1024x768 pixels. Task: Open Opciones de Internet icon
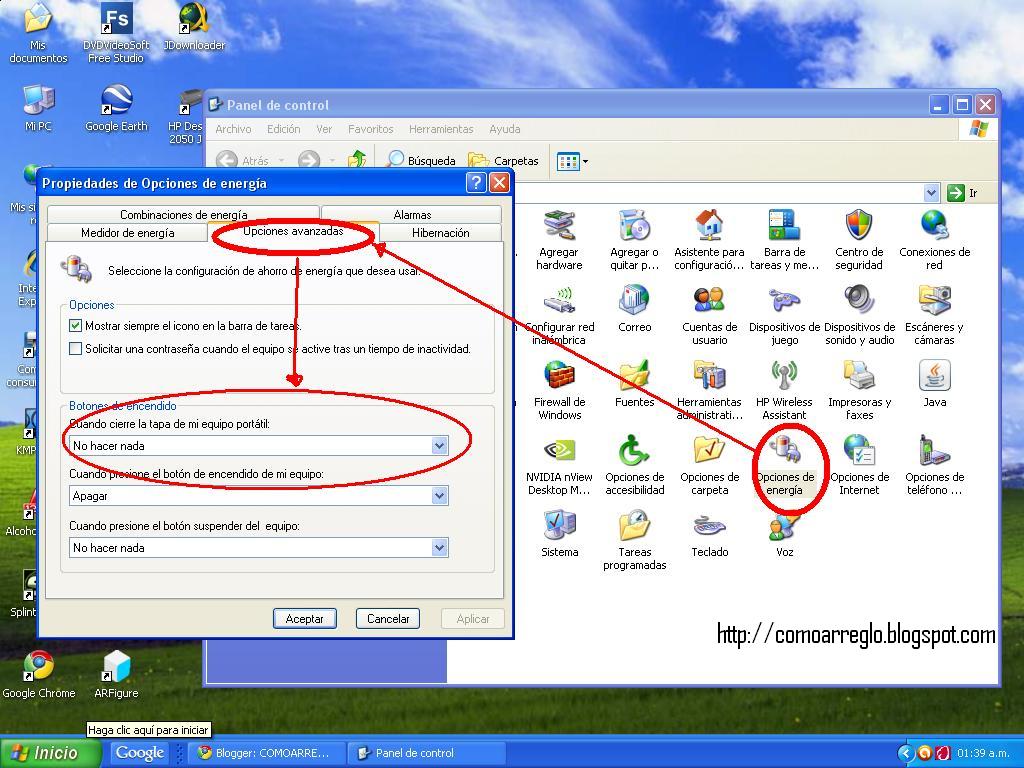point(859,451)
